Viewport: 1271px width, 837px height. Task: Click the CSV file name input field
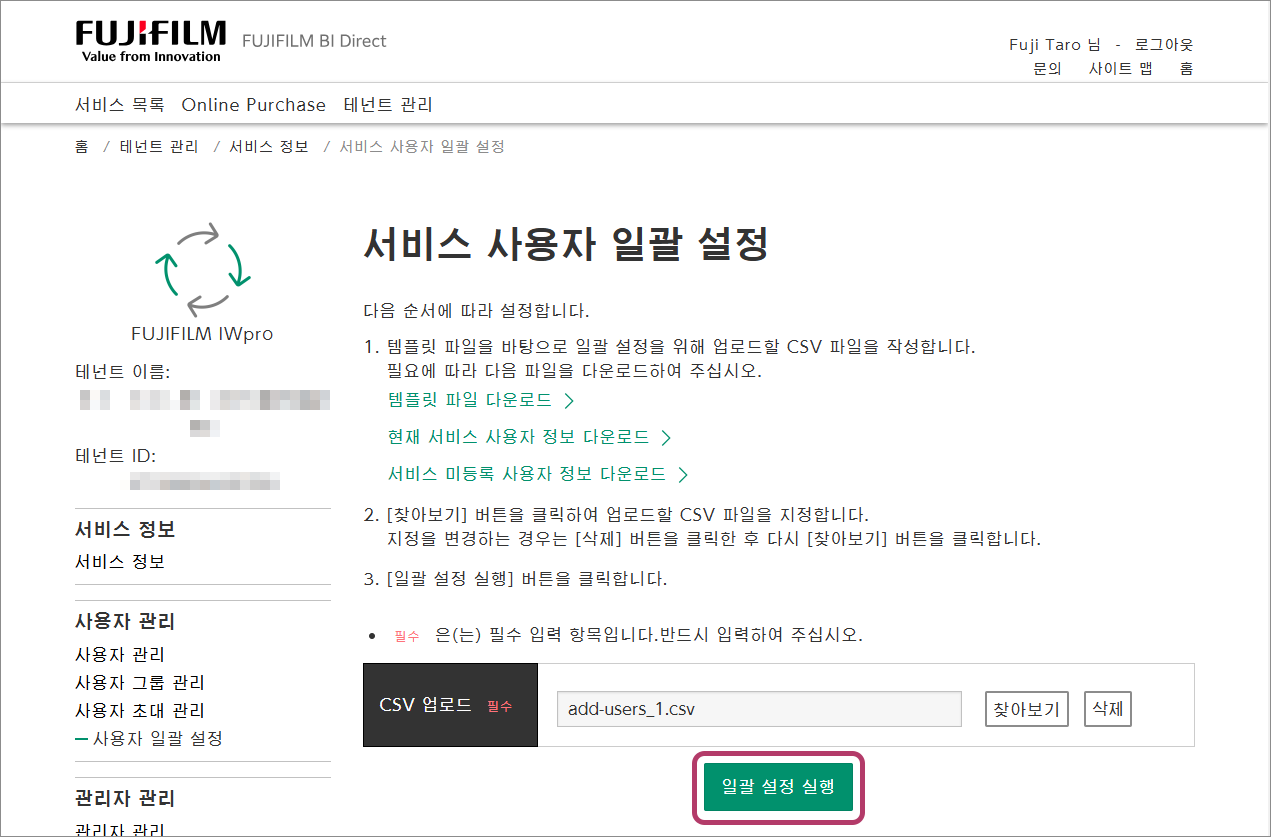(x=759, y=709)
